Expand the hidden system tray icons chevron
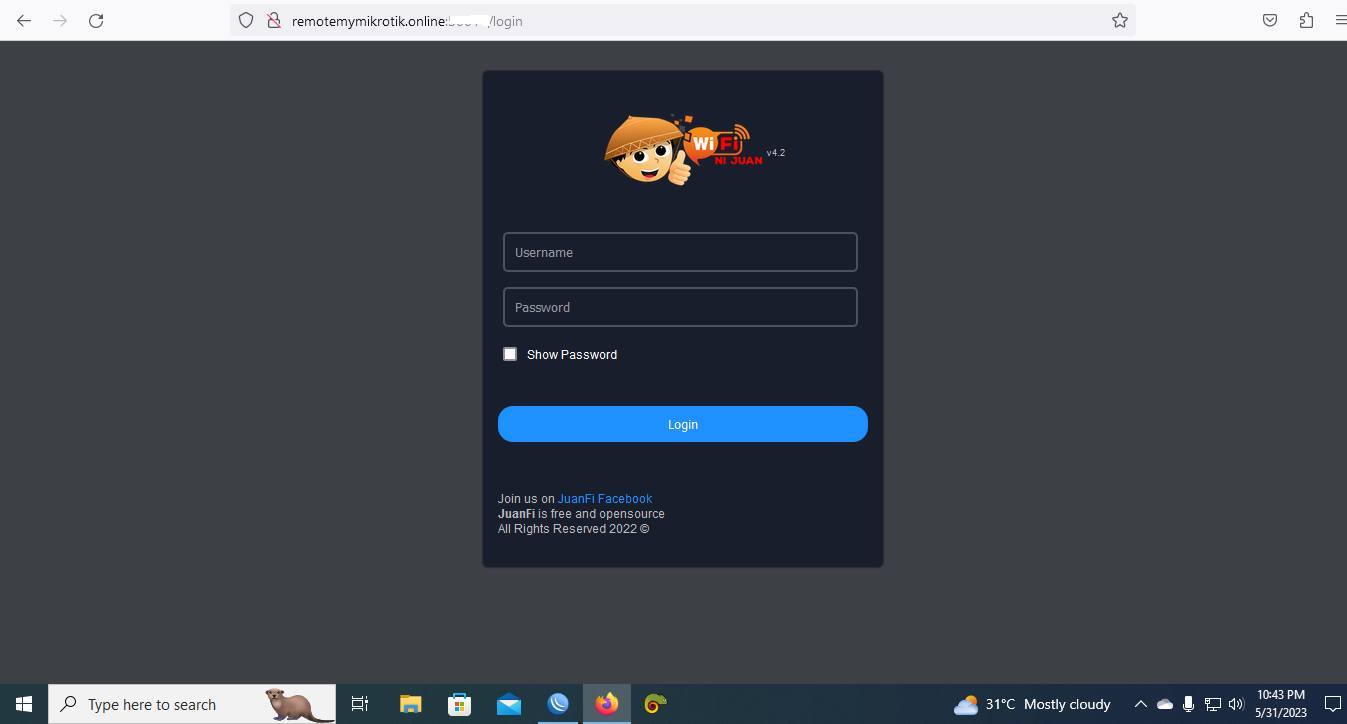This screenshot has height=724, width=1347. [x=1140, y=704]
